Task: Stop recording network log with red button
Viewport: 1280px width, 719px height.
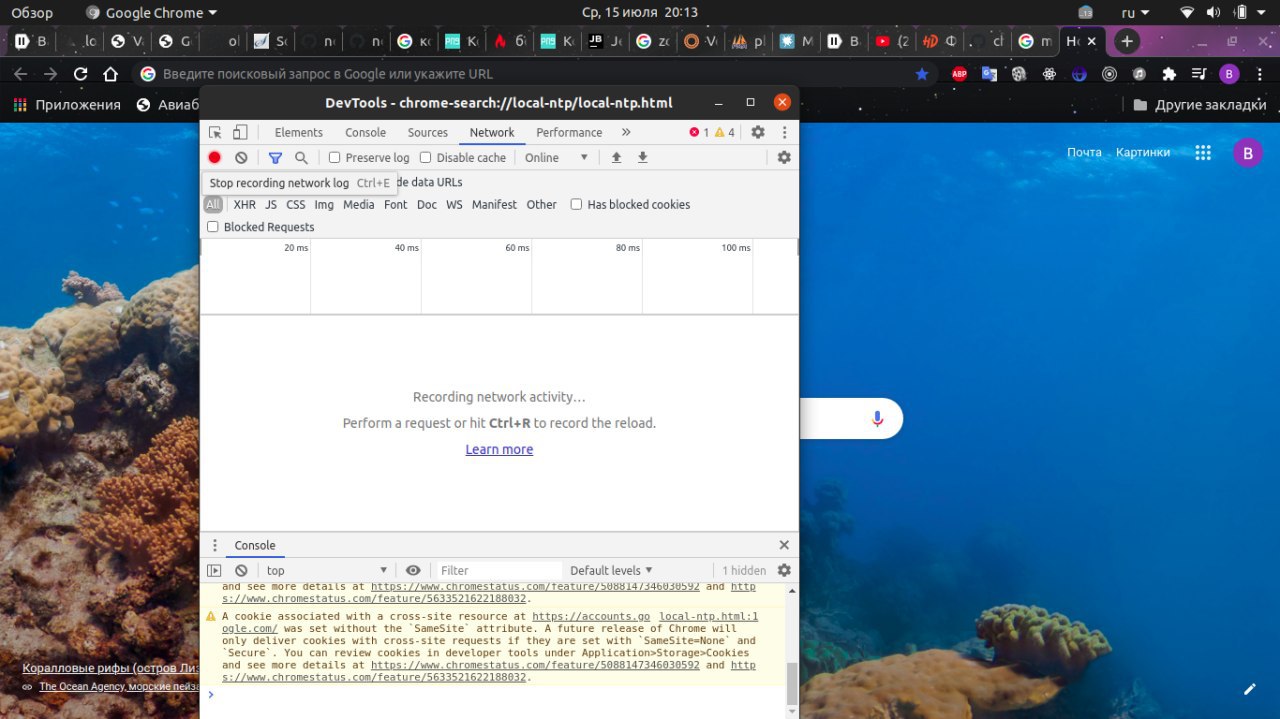Action: point(214,158)
